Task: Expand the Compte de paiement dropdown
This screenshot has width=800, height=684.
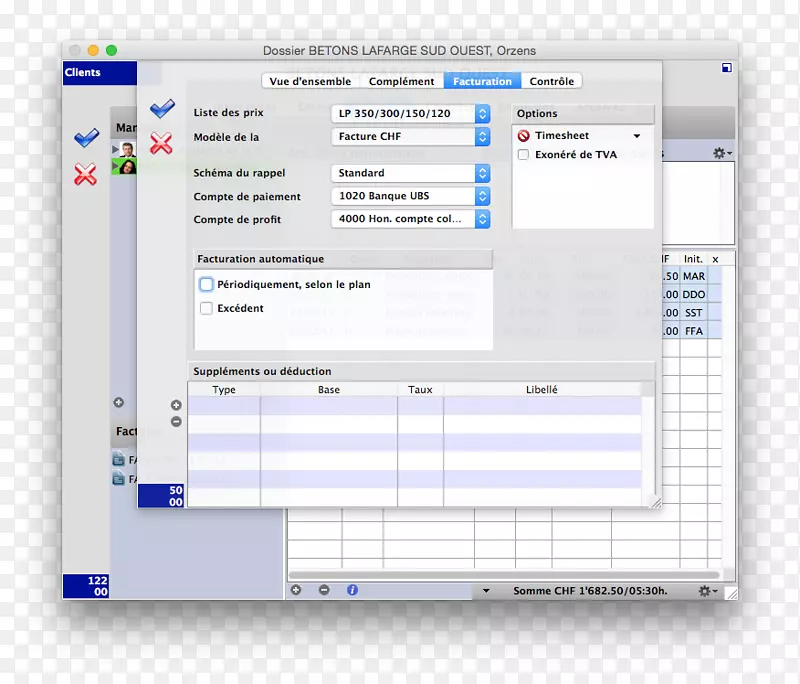Action: [482, 196]
